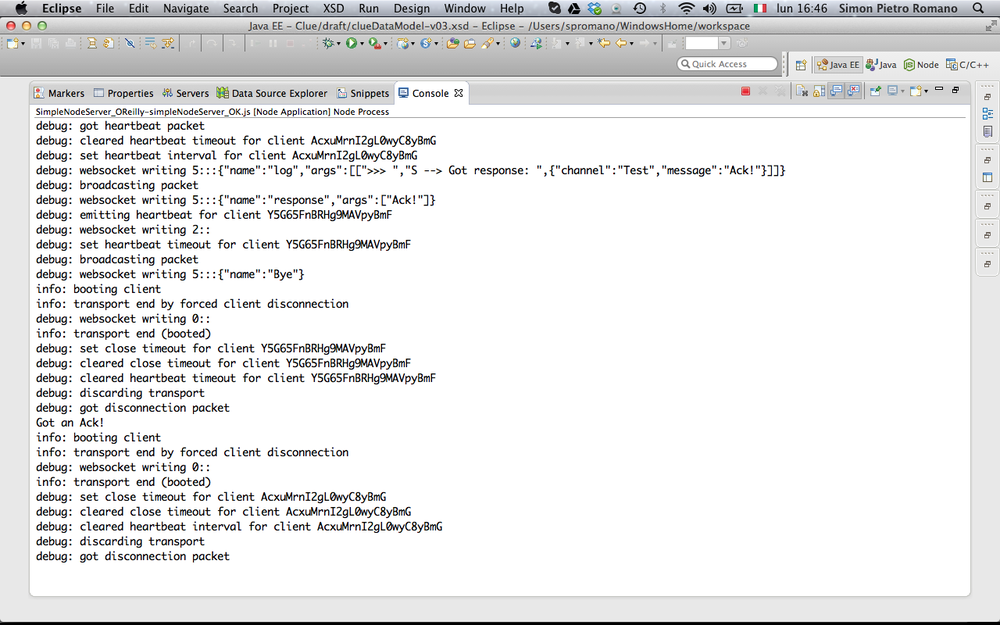Open the outline view from right trim
The height and width of the screenshot is (625, 1000).
(x=988, y=113)
